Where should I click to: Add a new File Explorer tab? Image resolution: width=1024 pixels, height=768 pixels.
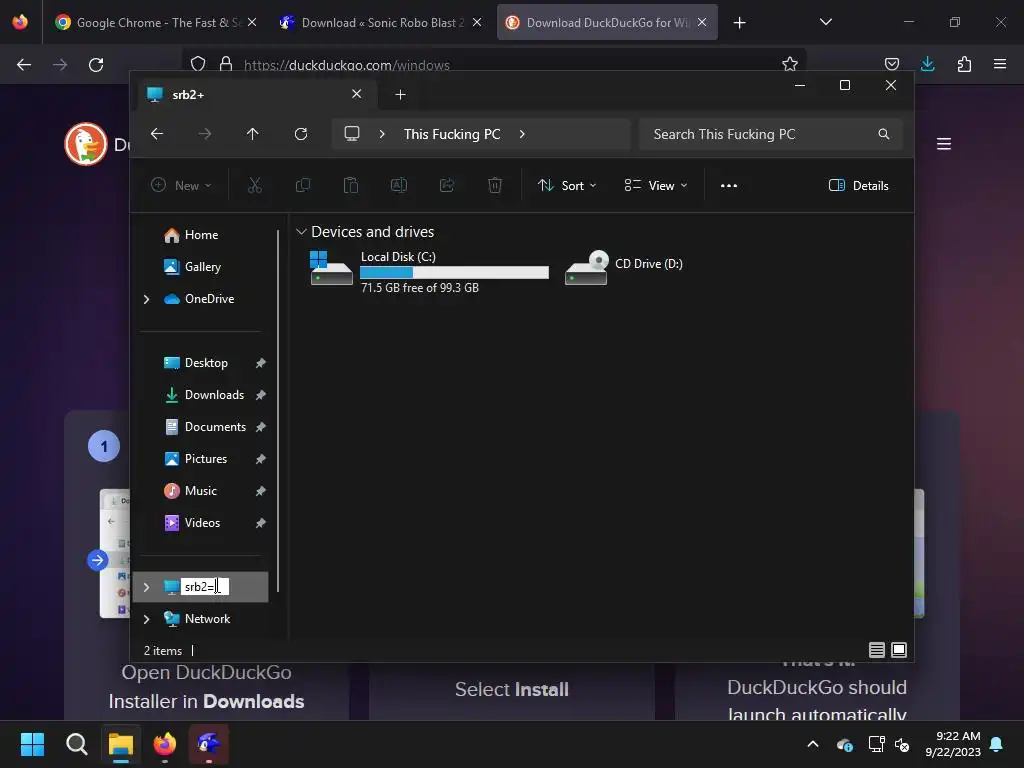point(400,95)
